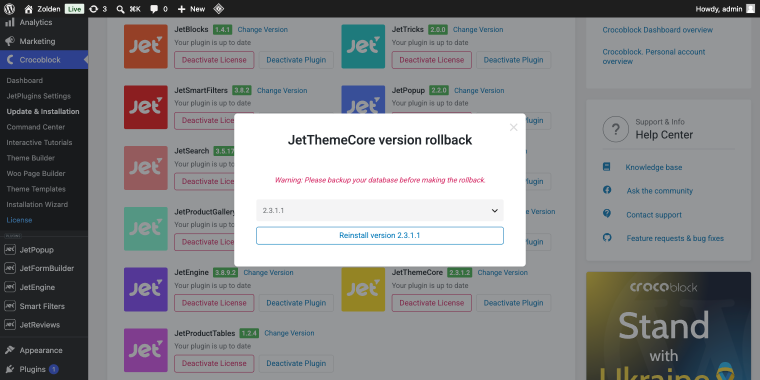Click the JetBlocks orange plugin thumbnail
760x380 pixels.
(x=145, y=47)
